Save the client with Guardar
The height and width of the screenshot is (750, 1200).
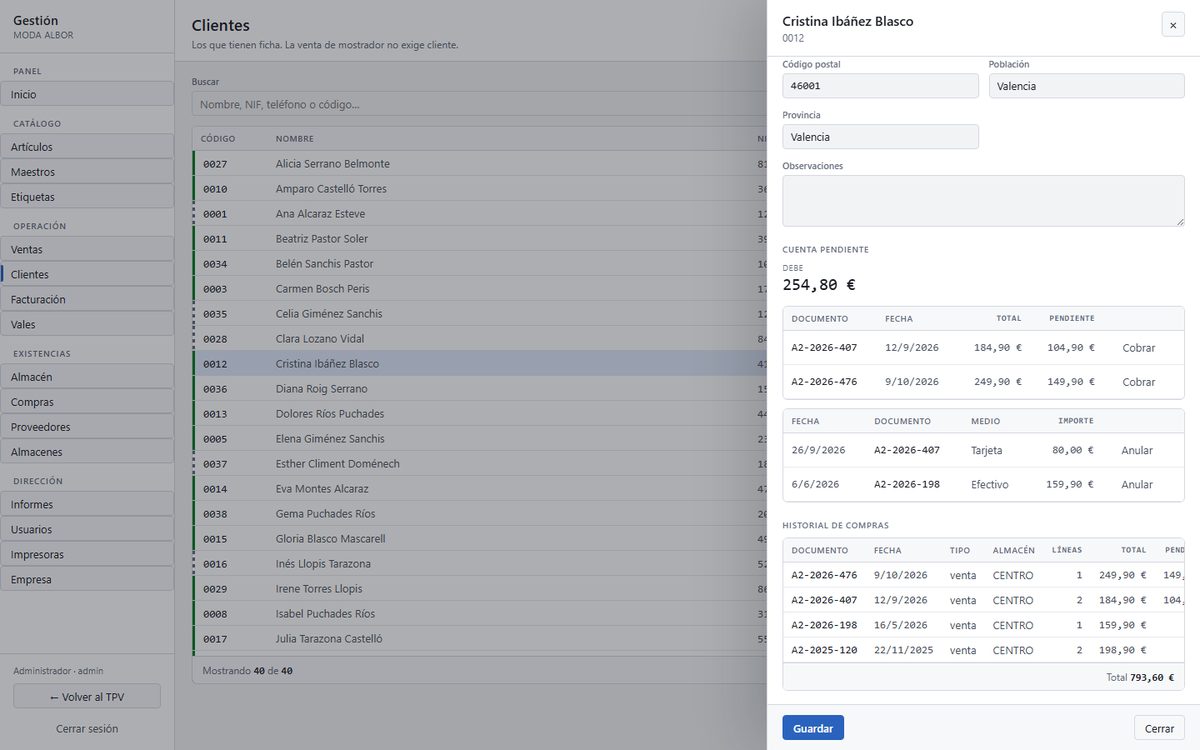point(813,728)
